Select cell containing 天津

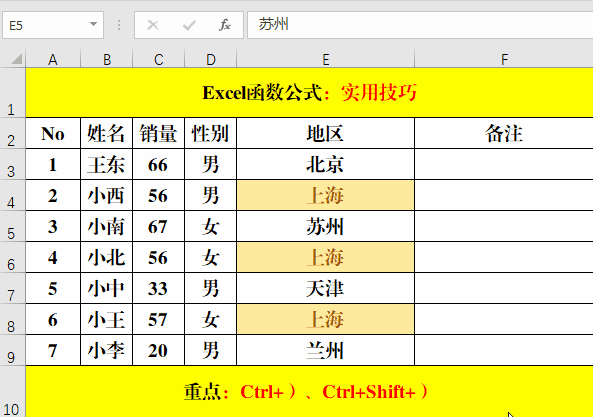point(326,288)
